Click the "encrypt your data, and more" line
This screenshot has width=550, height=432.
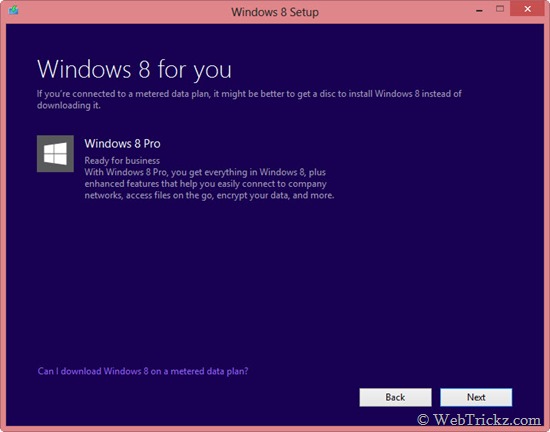[x=209, y=195]
